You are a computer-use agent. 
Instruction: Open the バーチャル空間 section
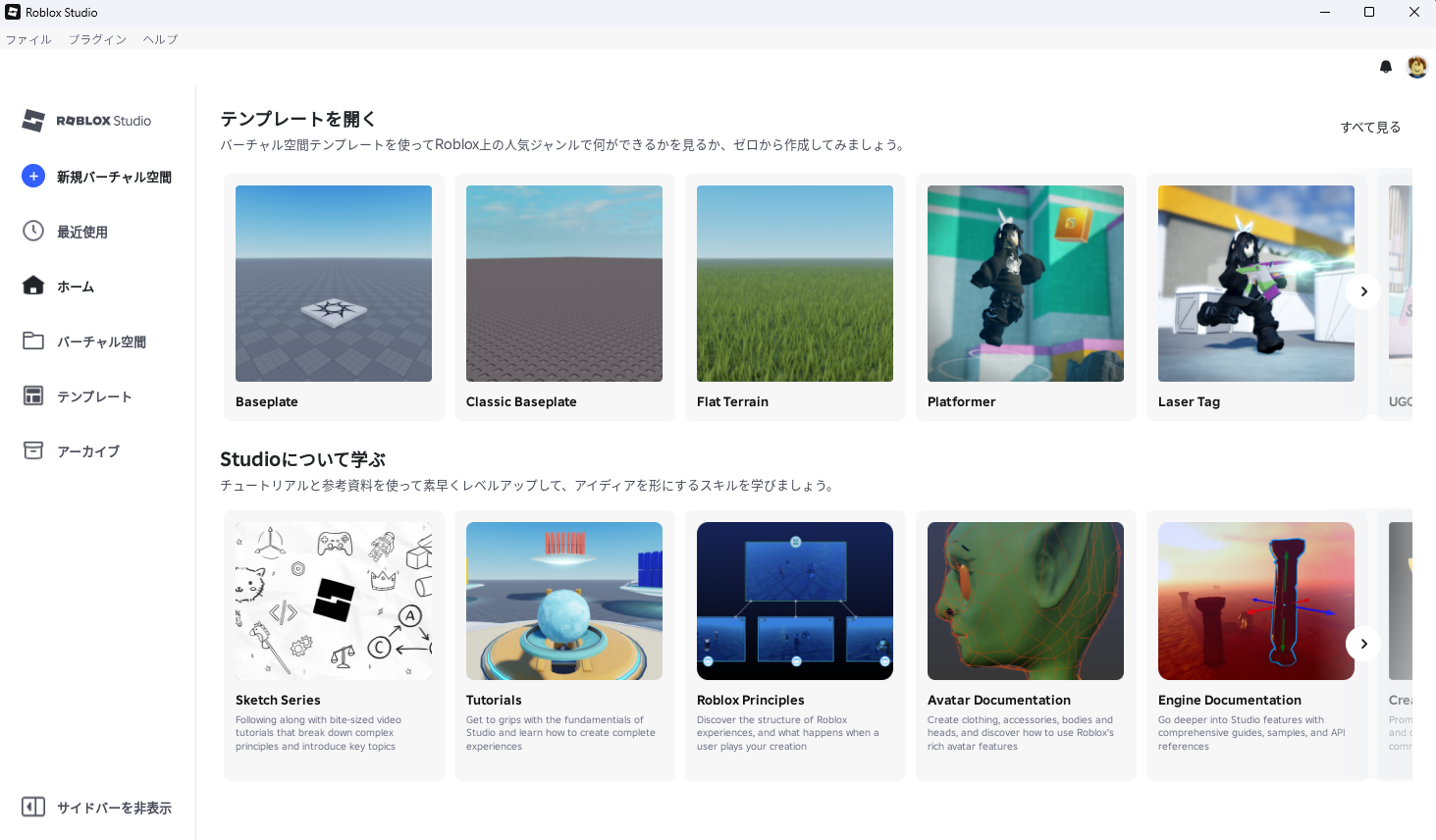coord(101,341)
